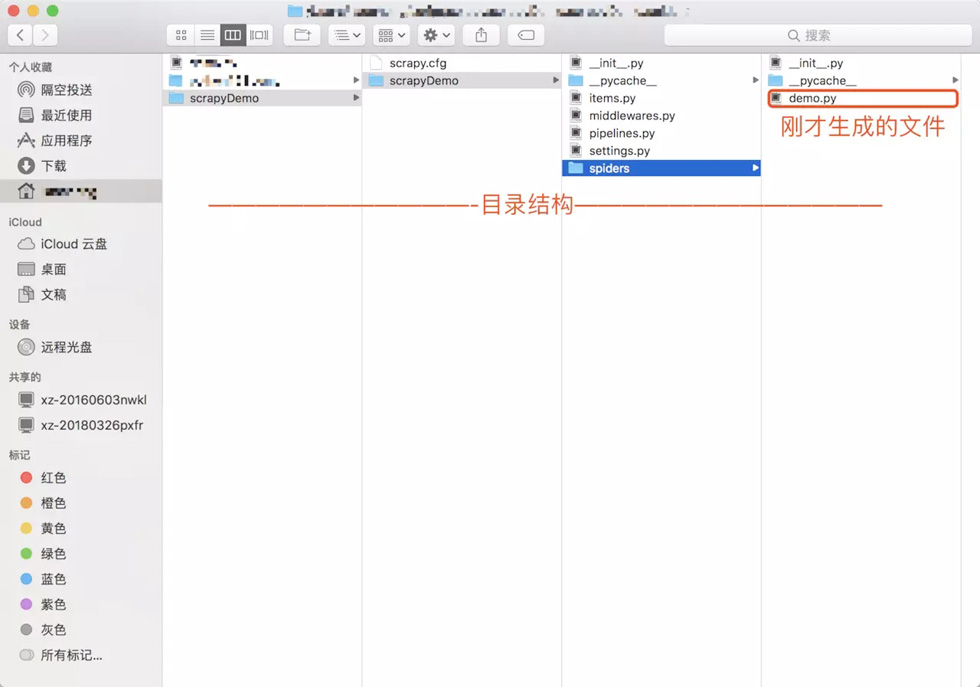This screenshot has width=980, height=687.
Task: Switch to column view
Action: point(232,35)
